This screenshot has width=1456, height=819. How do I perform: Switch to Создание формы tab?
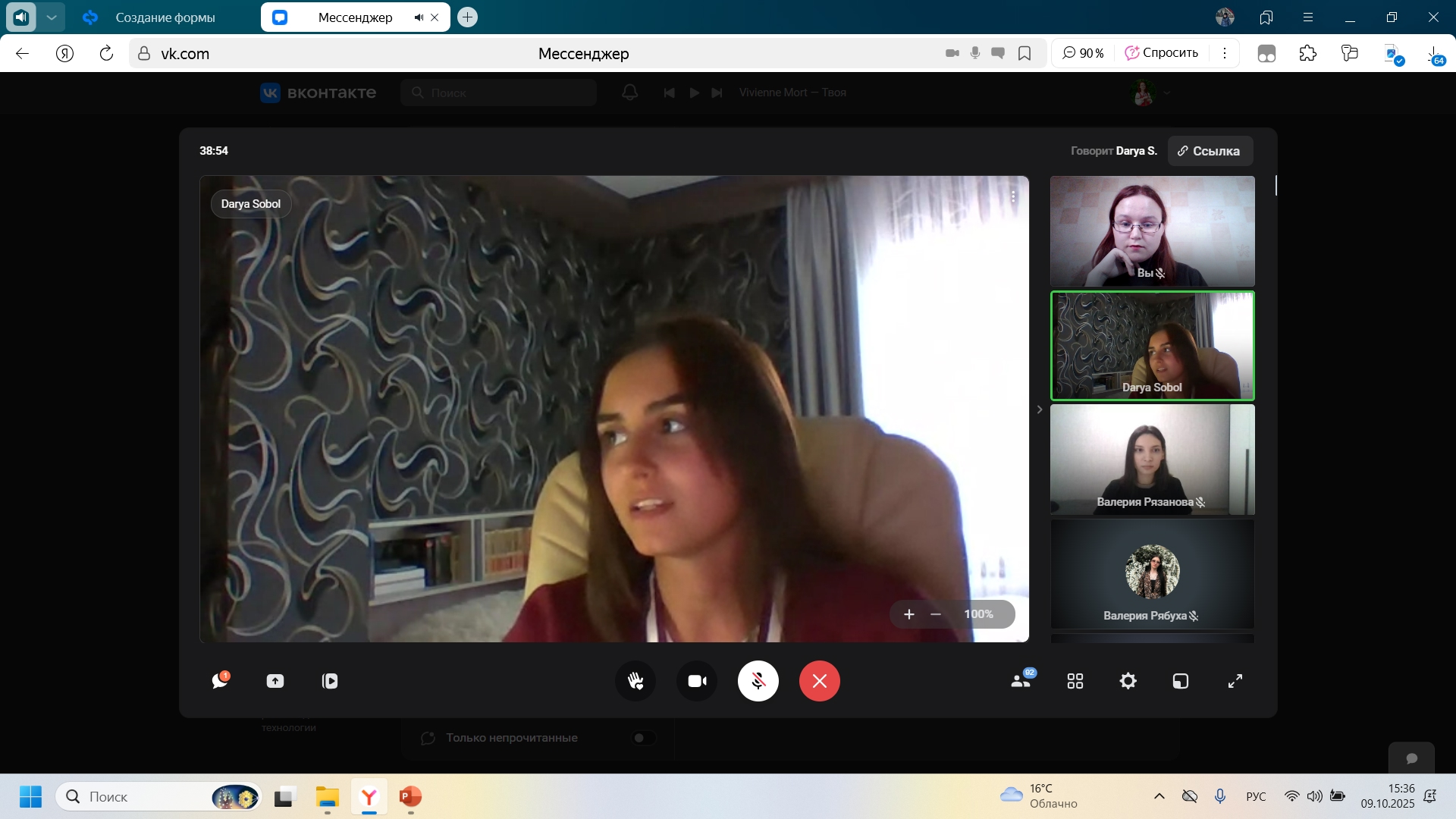click(165, 17)
